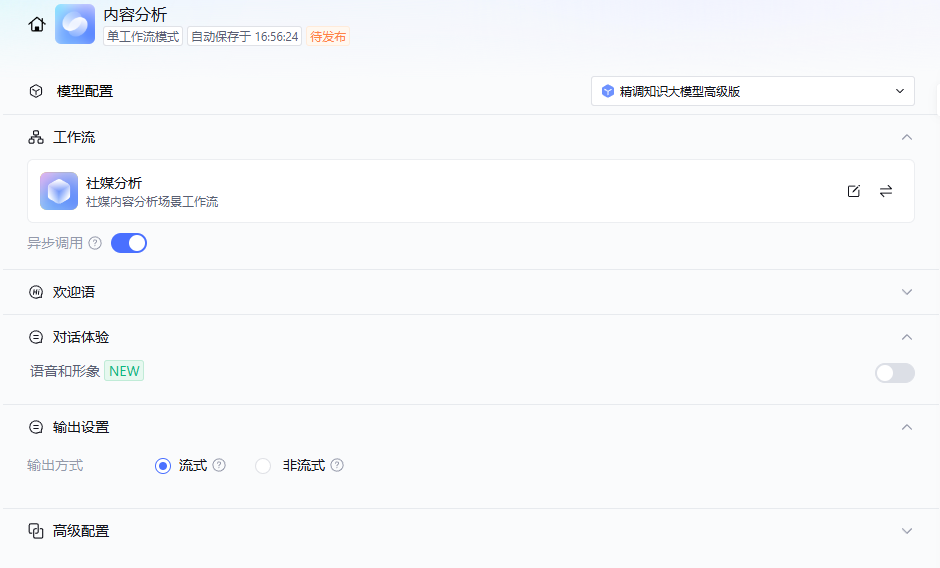This screenshot has width=940, height=568.
Task: Click the 高级配置 section icon
Action: pos(36,531)
